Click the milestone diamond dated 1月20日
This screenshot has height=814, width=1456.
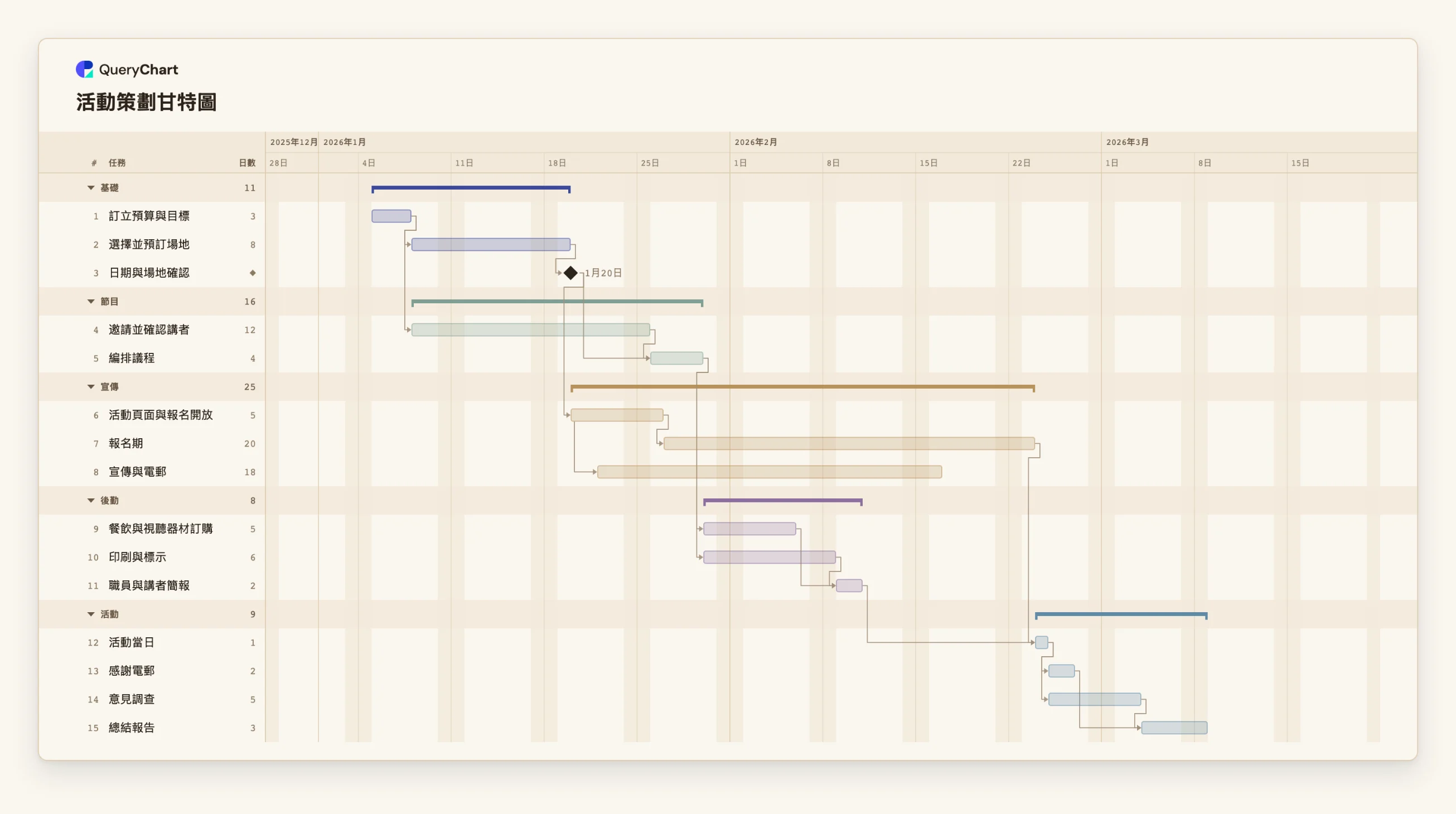click(x=570, y=273)
